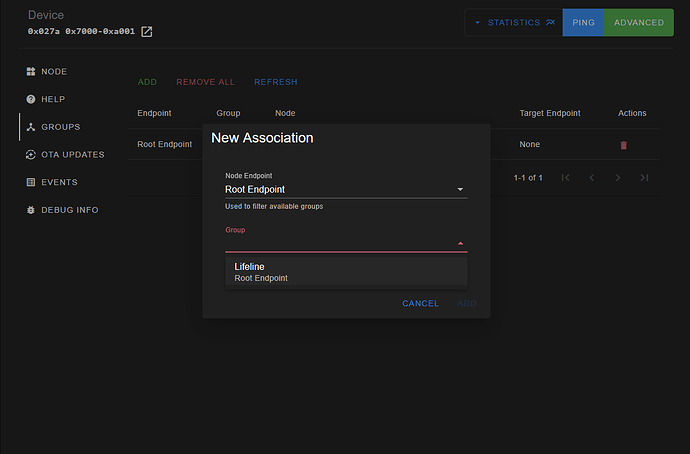The width and height of the screenshot is (690, 454).
Task: Open the Node tab in sidebar
Action: coord(53,72)
